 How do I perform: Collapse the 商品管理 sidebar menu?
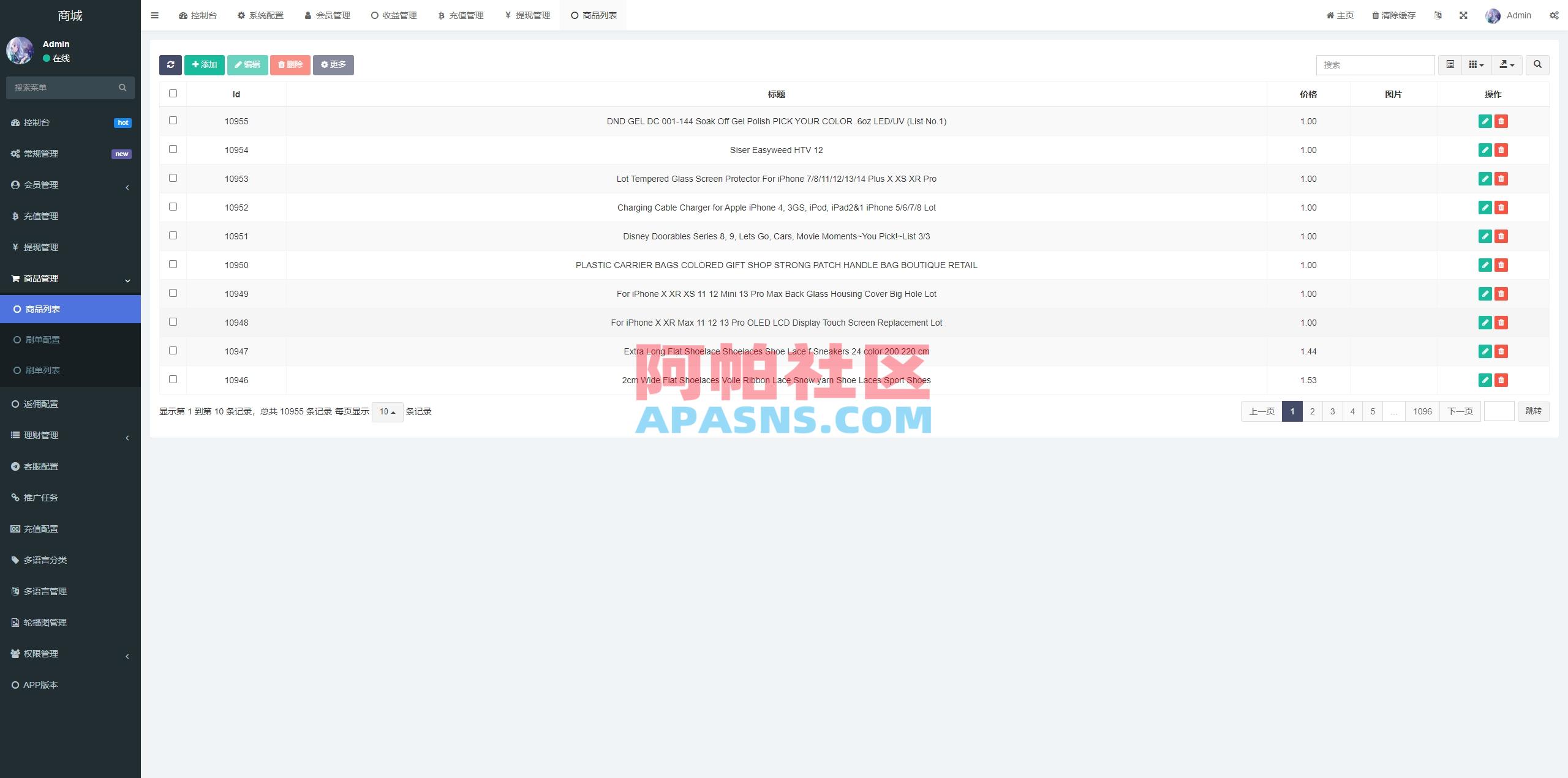click(70, 279)
